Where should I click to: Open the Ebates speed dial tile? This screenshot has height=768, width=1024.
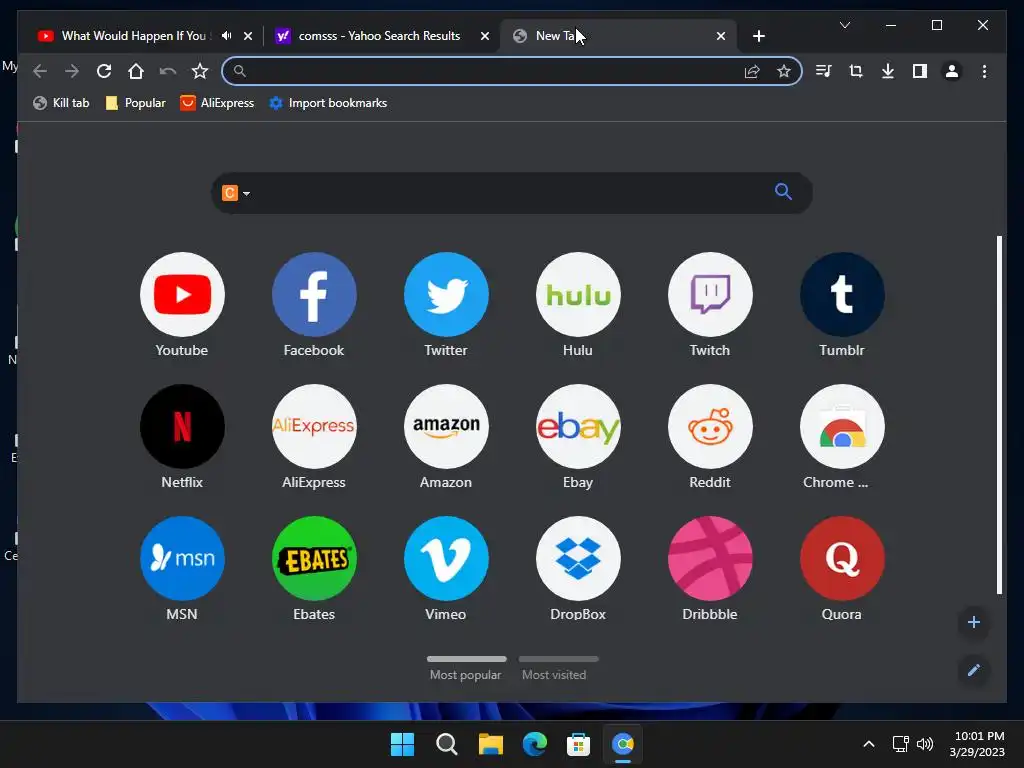(x=314, y=558)
